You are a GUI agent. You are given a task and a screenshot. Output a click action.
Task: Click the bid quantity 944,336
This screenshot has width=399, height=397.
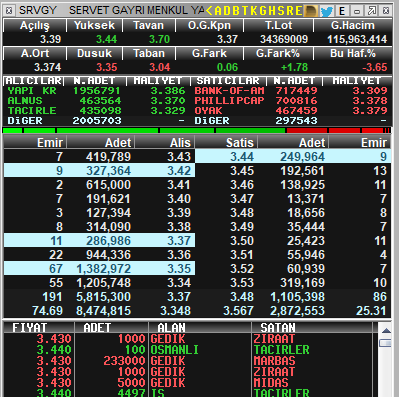[108, 255]
